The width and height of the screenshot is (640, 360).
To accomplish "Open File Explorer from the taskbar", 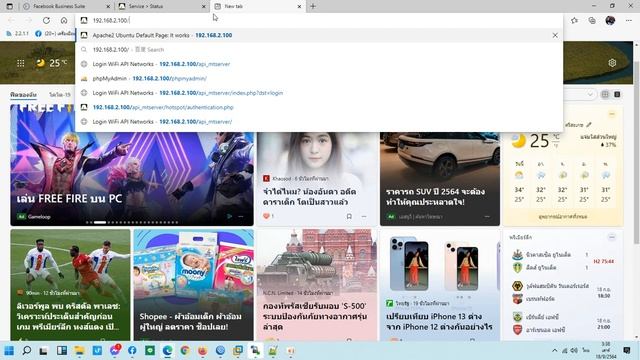I will (79, 351).
